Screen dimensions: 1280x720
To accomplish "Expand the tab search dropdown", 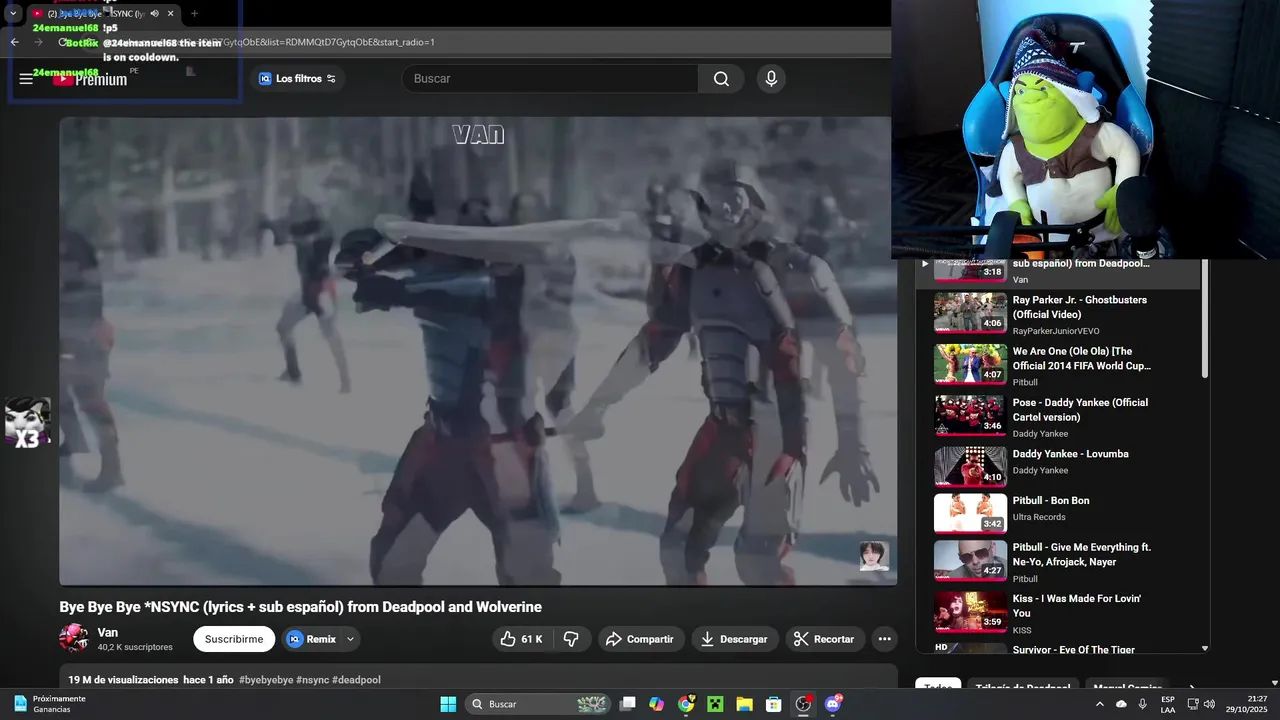I will click(x=13, y=14).
